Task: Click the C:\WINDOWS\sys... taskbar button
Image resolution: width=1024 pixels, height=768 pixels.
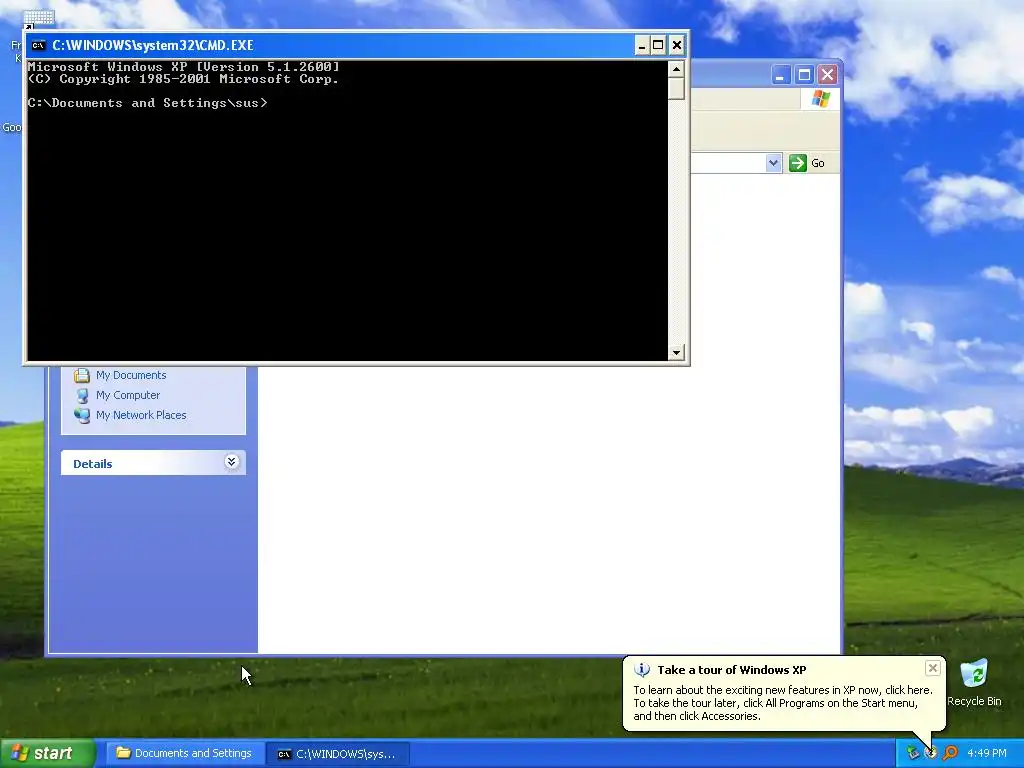Action: pos(338,754)
